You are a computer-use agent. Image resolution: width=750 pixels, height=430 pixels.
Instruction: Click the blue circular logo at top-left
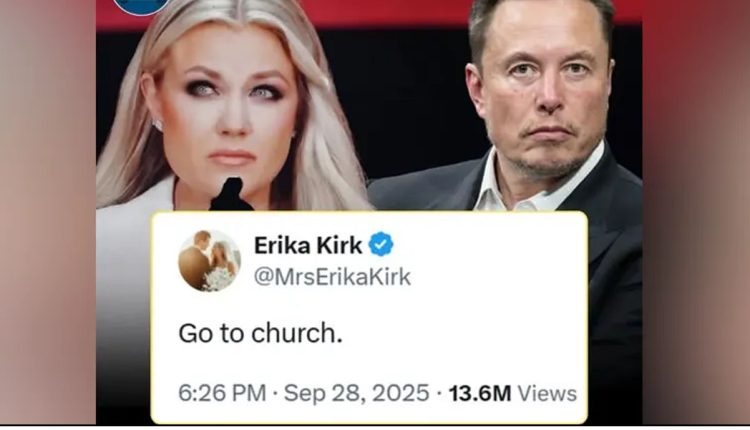(x=140, y=5)
